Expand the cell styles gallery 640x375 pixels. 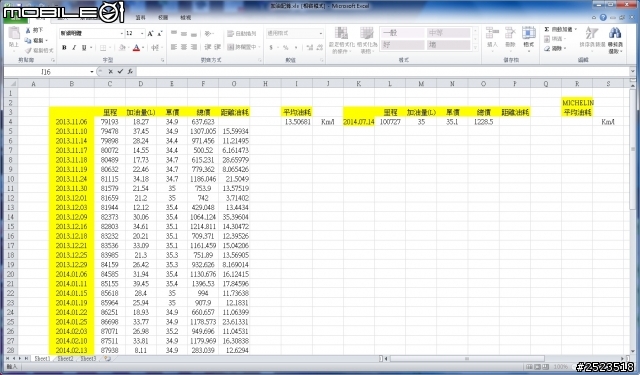pyautogui.click(x=475, y=48)
